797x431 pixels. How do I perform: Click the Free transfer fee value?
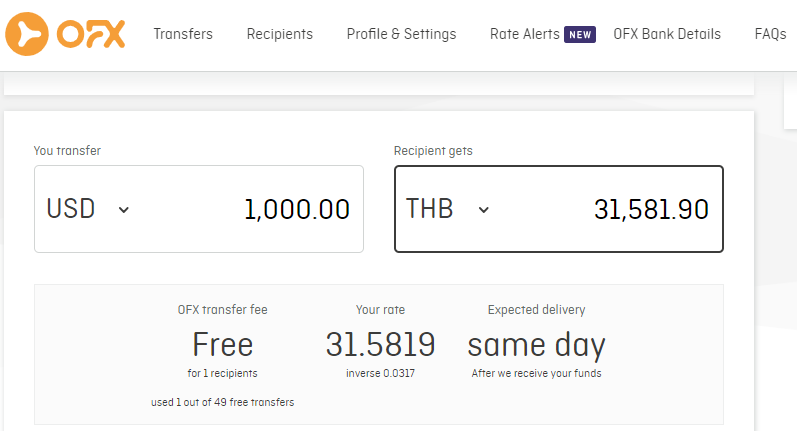point(222,345)
